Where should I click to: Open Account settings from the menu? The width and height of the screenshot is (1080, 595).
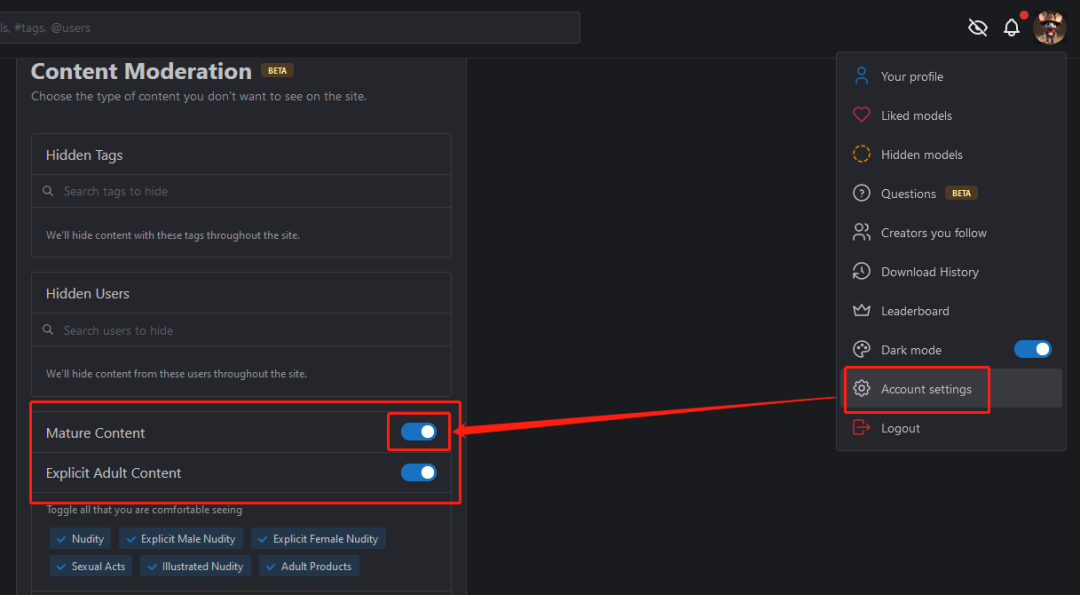click(951, 389)
